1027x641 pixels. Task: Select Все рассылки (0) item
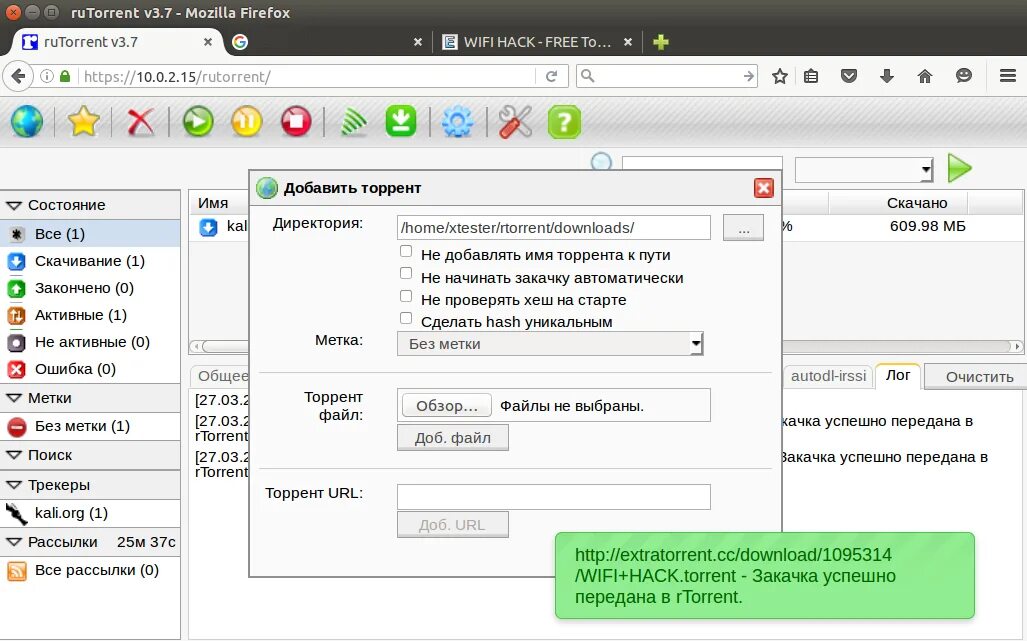pos(90,570)
